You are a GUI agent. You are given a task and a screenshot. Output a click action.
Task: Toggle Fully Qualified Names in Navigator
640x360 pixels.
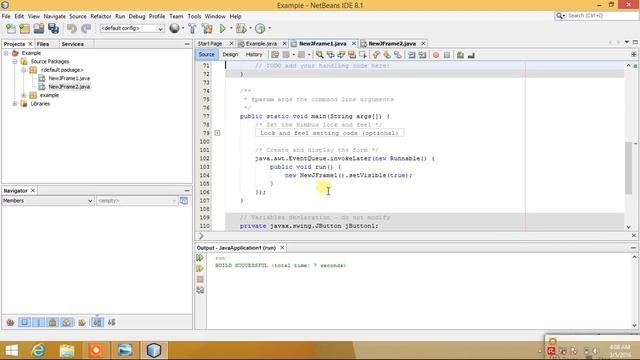pyautogui.click(x=82, y=322)
